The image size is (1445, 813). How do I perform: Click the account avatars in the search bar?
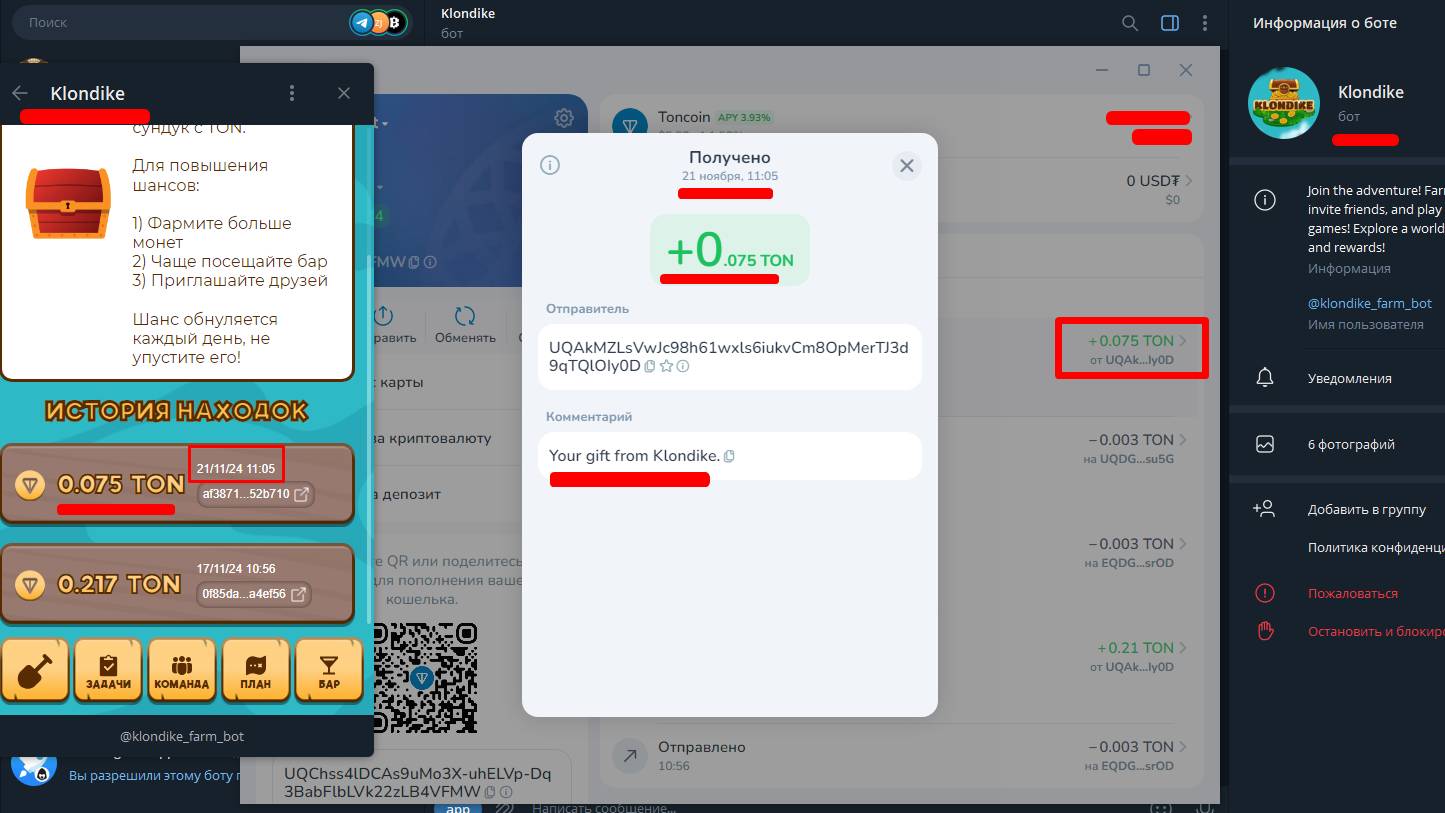click(x=379, y=22)
